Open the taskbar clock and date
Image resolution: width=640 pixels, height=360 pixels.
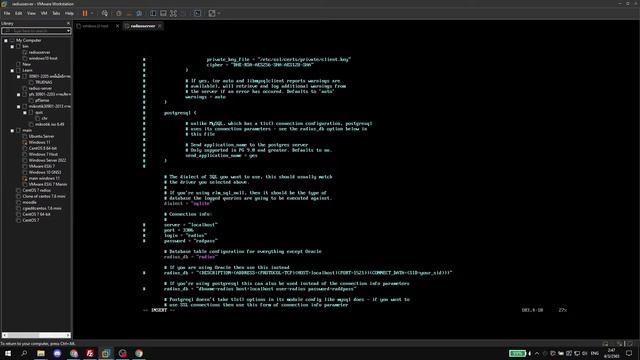coord(611,353)
